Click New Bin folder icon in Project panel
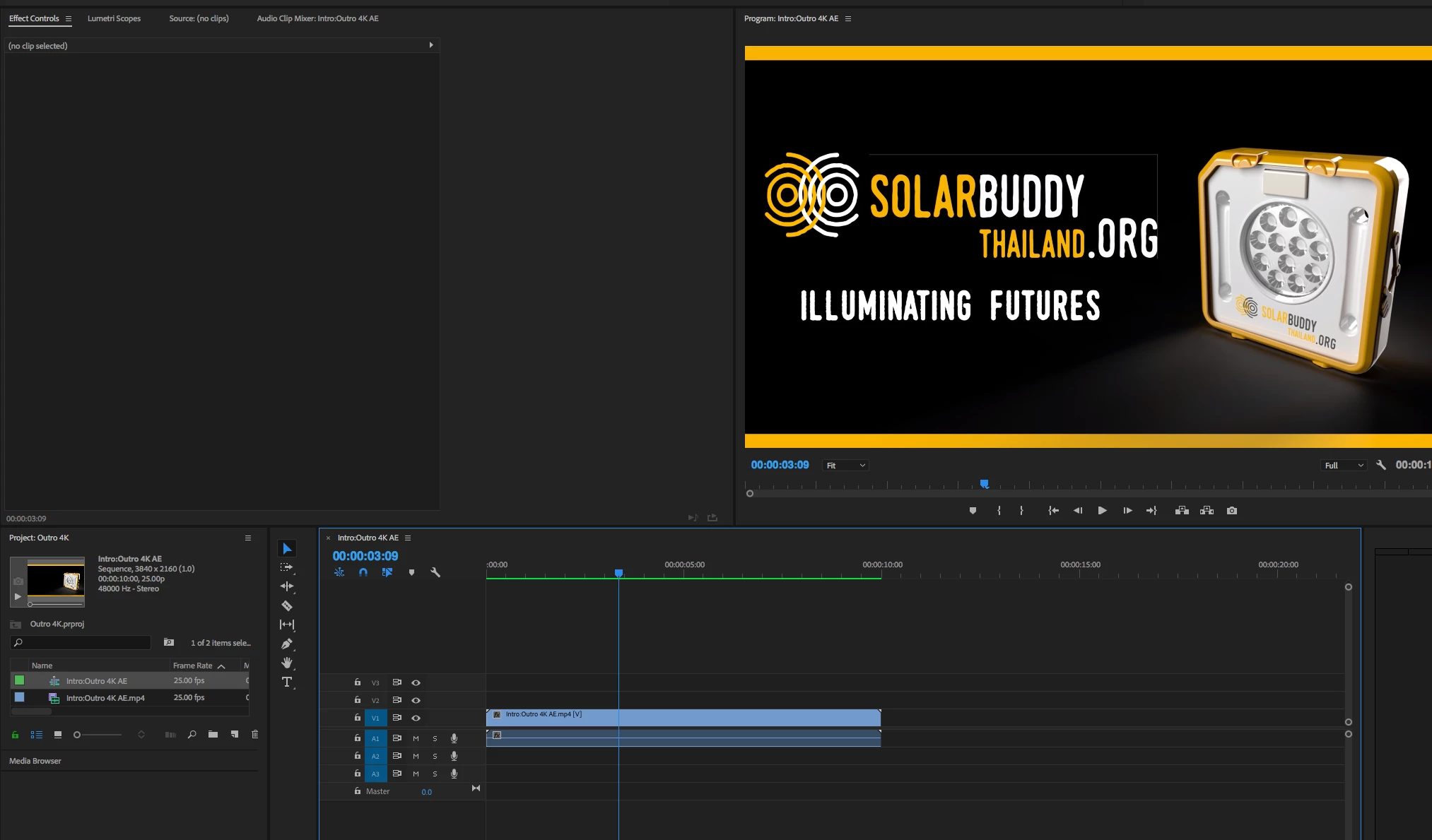1432x840 pixels. click(213, 735)
